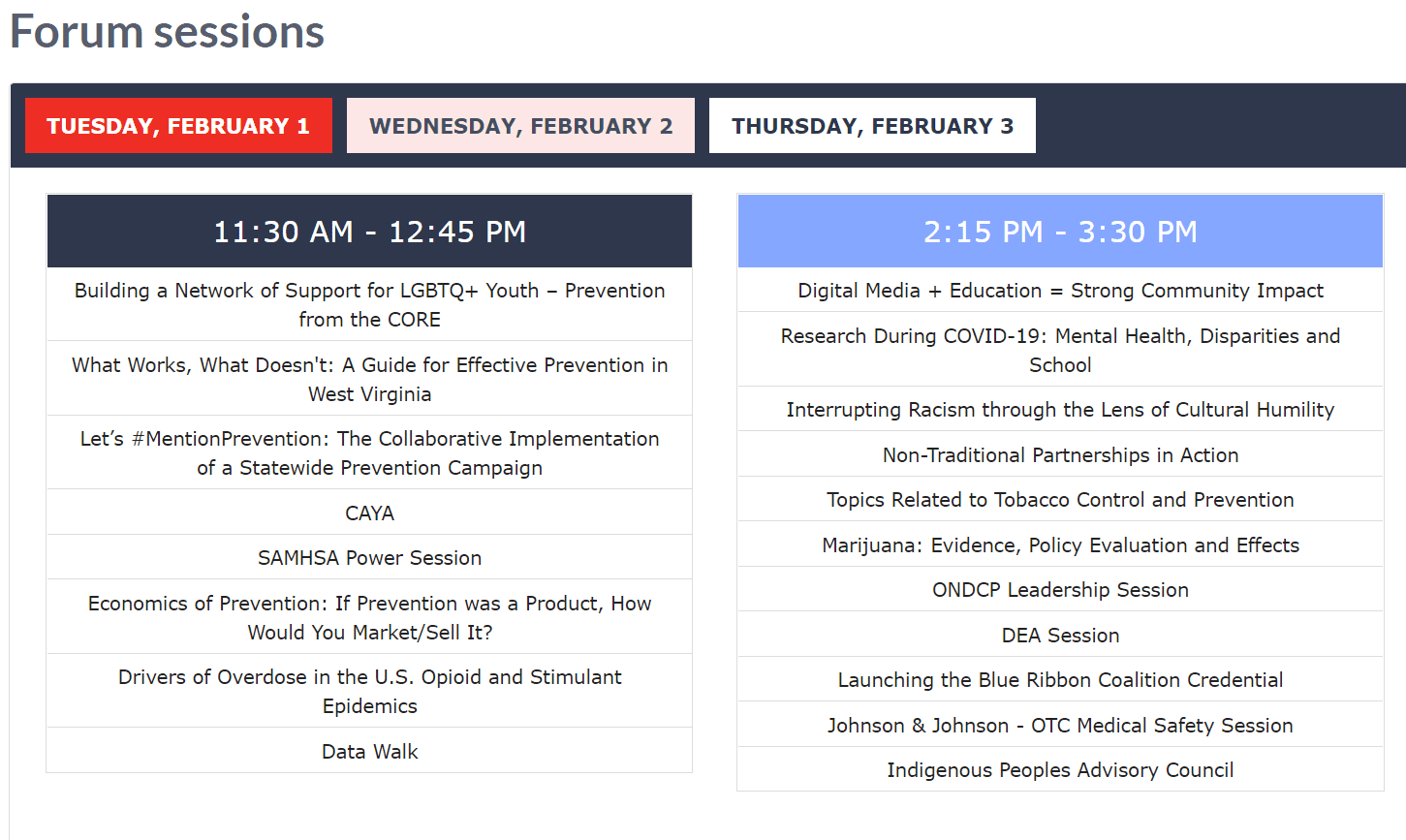Screen dimensions: 1406x840
Task: Click Non-Traditional Partnerships in Action
Action: 1060,454
